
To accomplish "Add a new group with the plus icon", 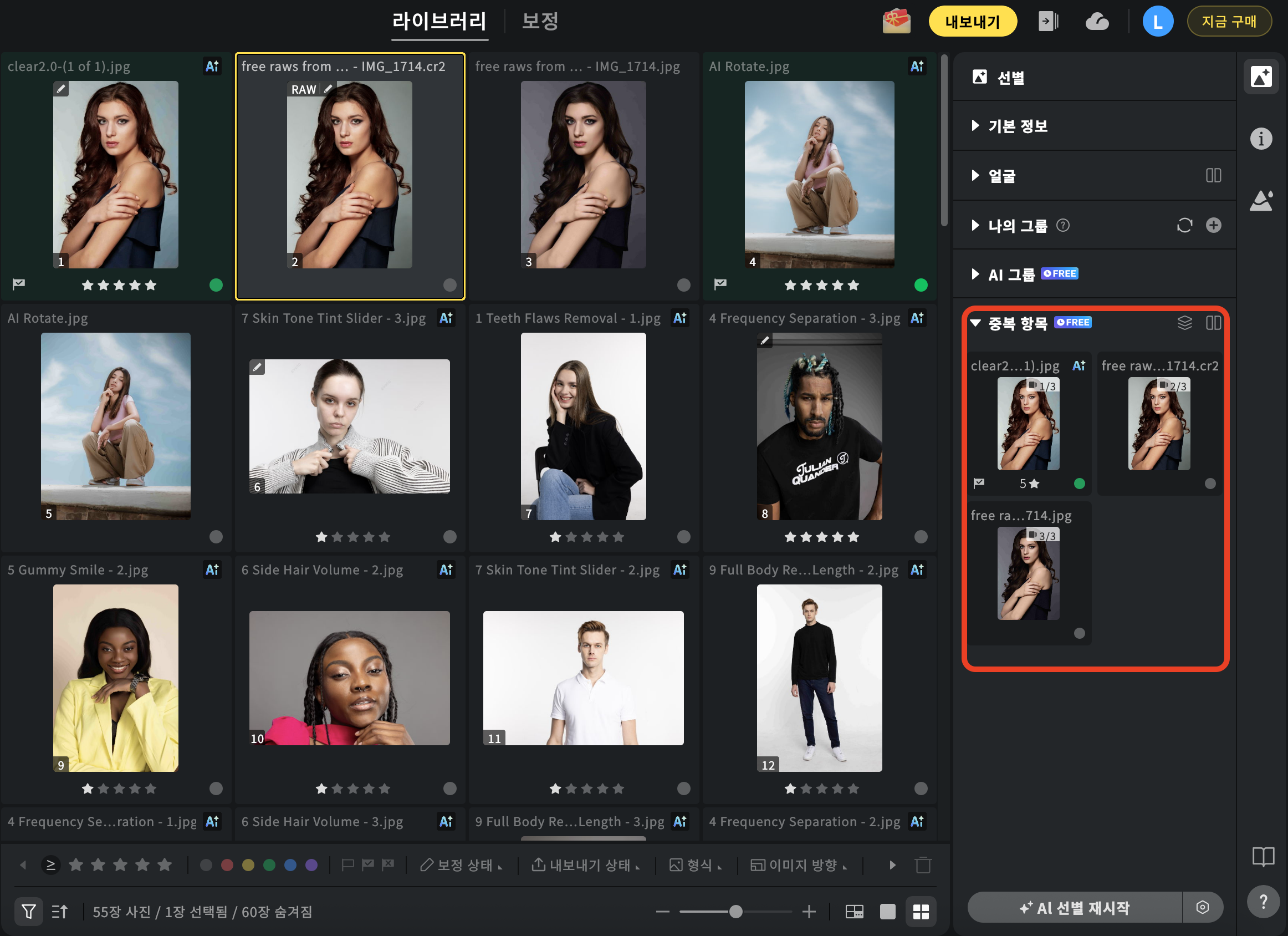I will tap(1213, 225).
